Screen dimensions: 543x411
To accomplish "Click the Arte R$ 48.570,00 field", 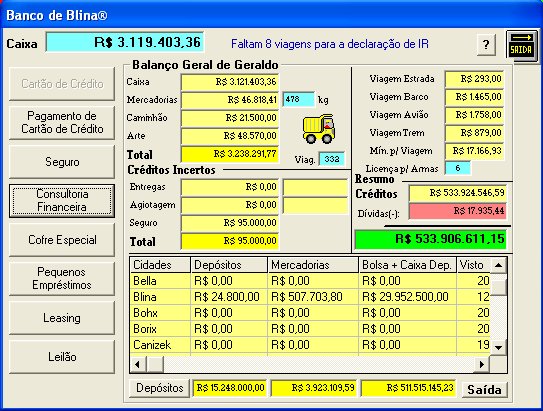I will coord(230,136).
